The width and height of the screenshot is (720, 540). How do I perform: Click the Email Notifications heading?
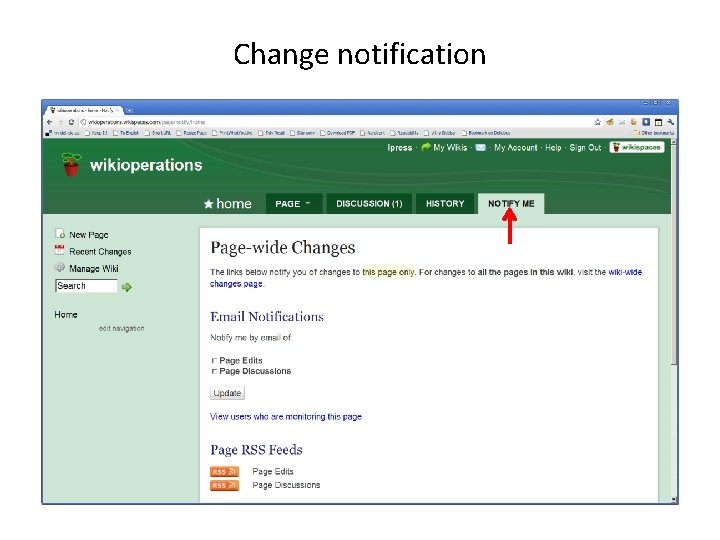pos(267,316)
